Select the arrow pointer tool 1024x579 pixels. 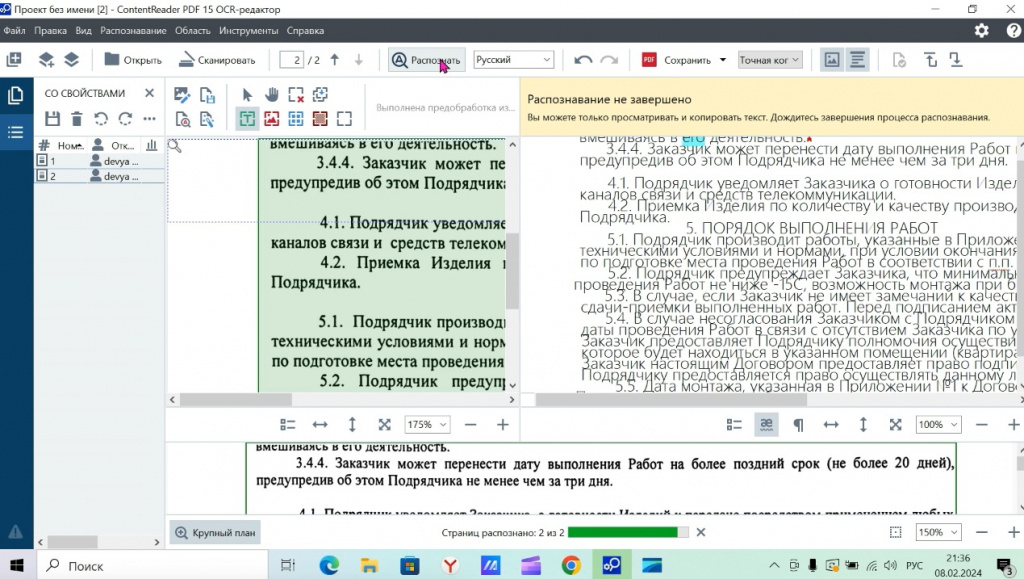(x=247, y=95)
